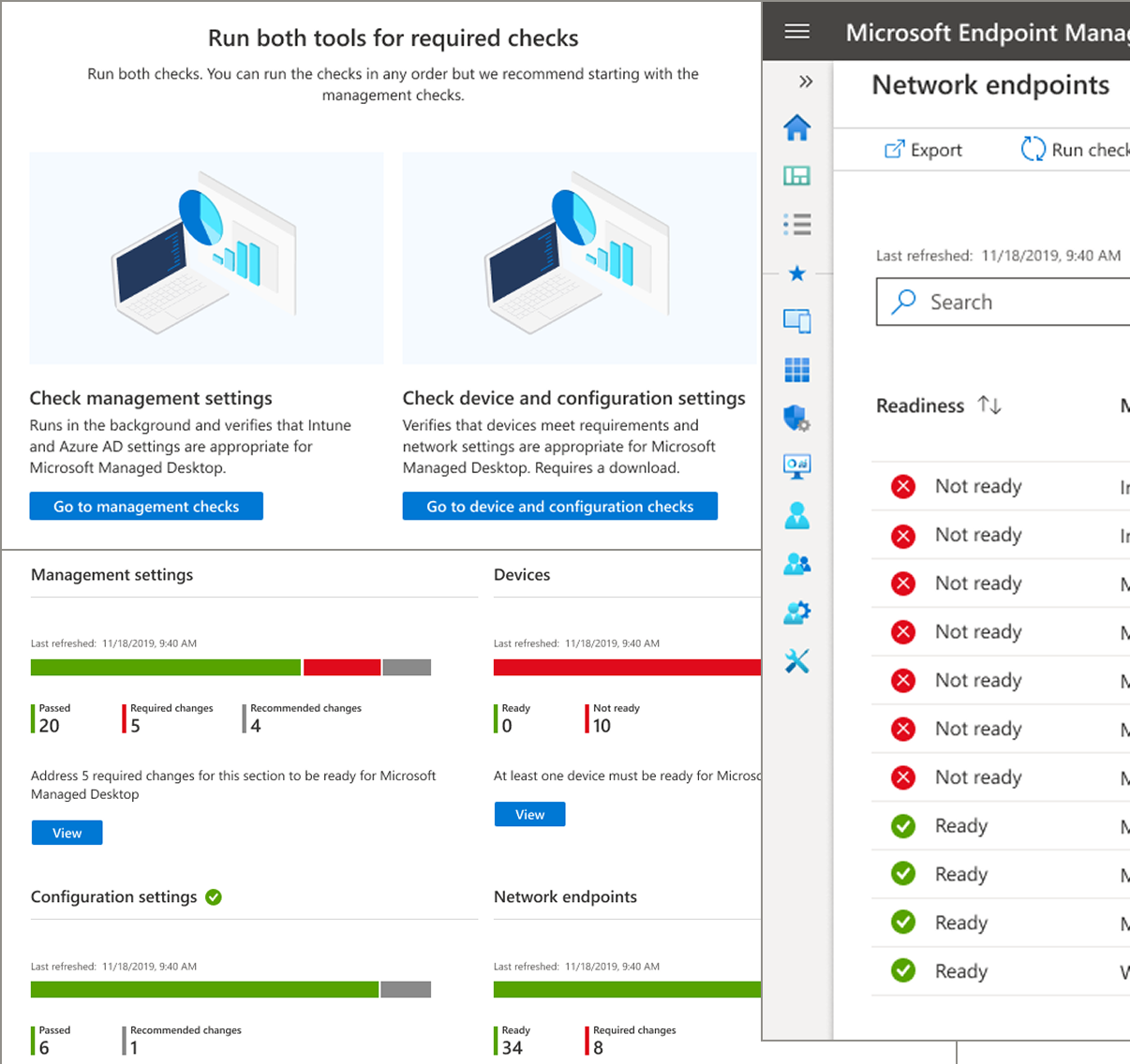Click View under Management settings
Image resolution: width=1130 pixels, height=1064 pixels.
coord(67,833)
